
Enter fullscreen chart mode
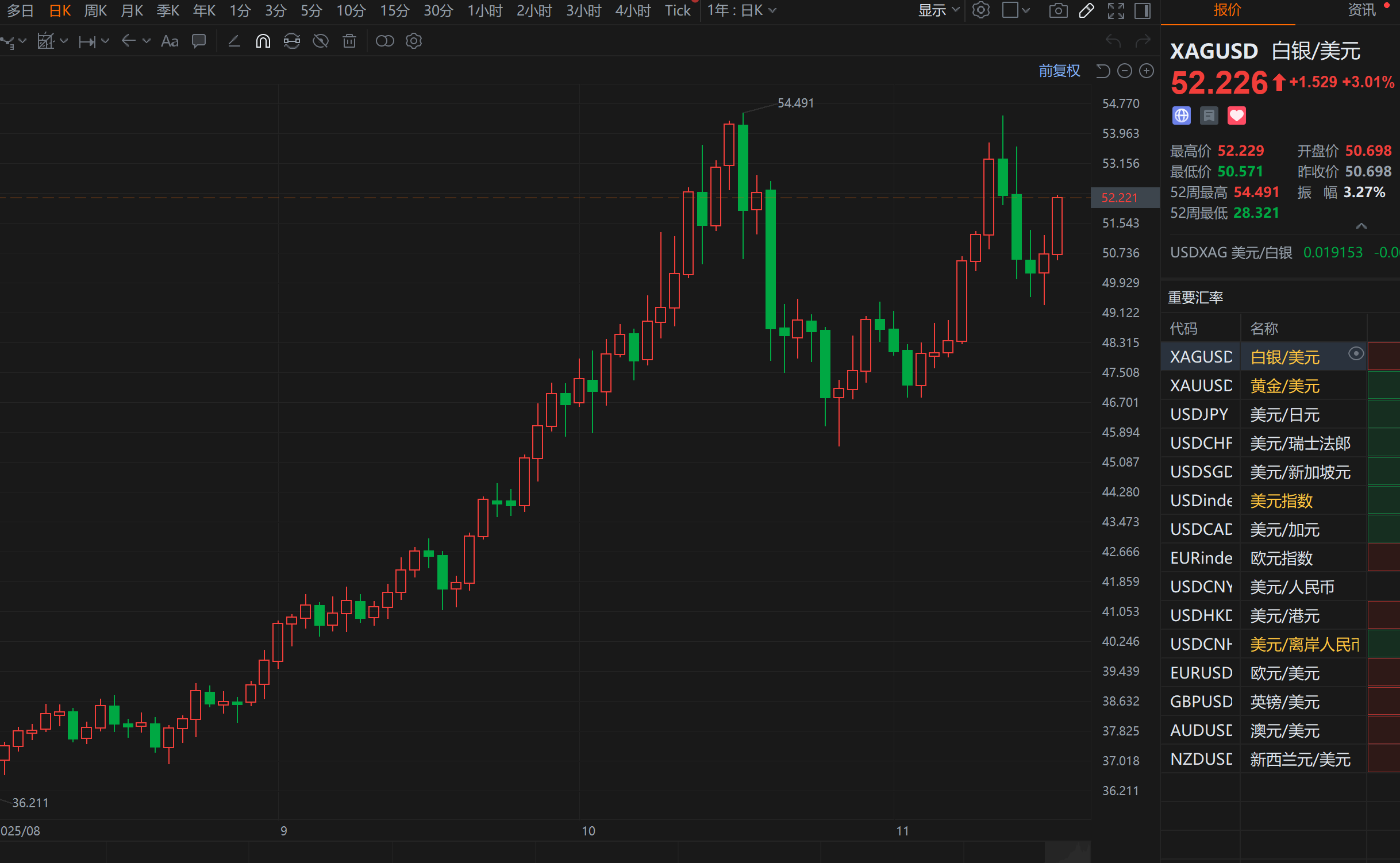tap(1116, 10)
